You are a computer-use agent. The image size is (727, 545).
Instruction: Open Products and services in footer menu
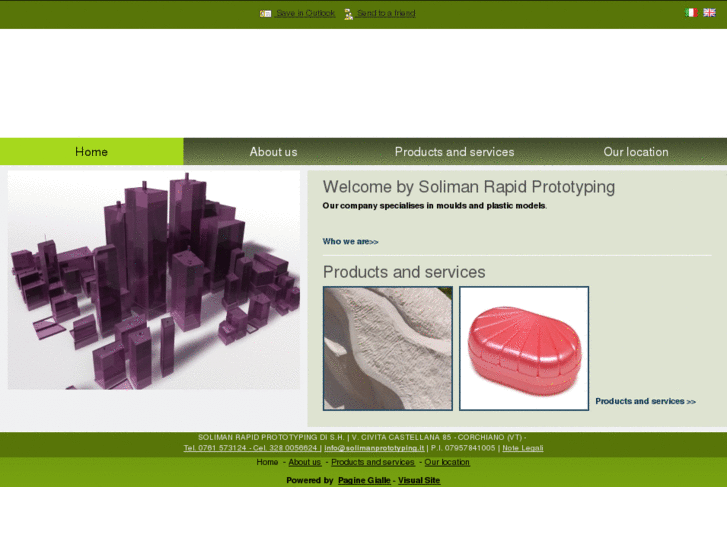point(373,462)
